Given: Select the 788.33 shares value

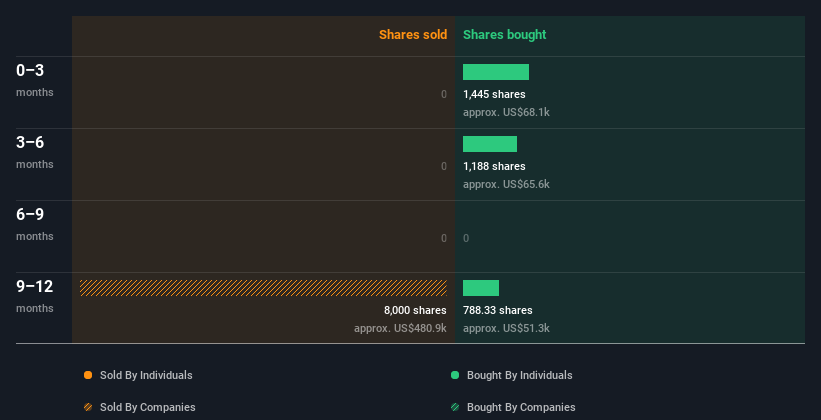Looking at the screenshot, I should coord(497,310).
